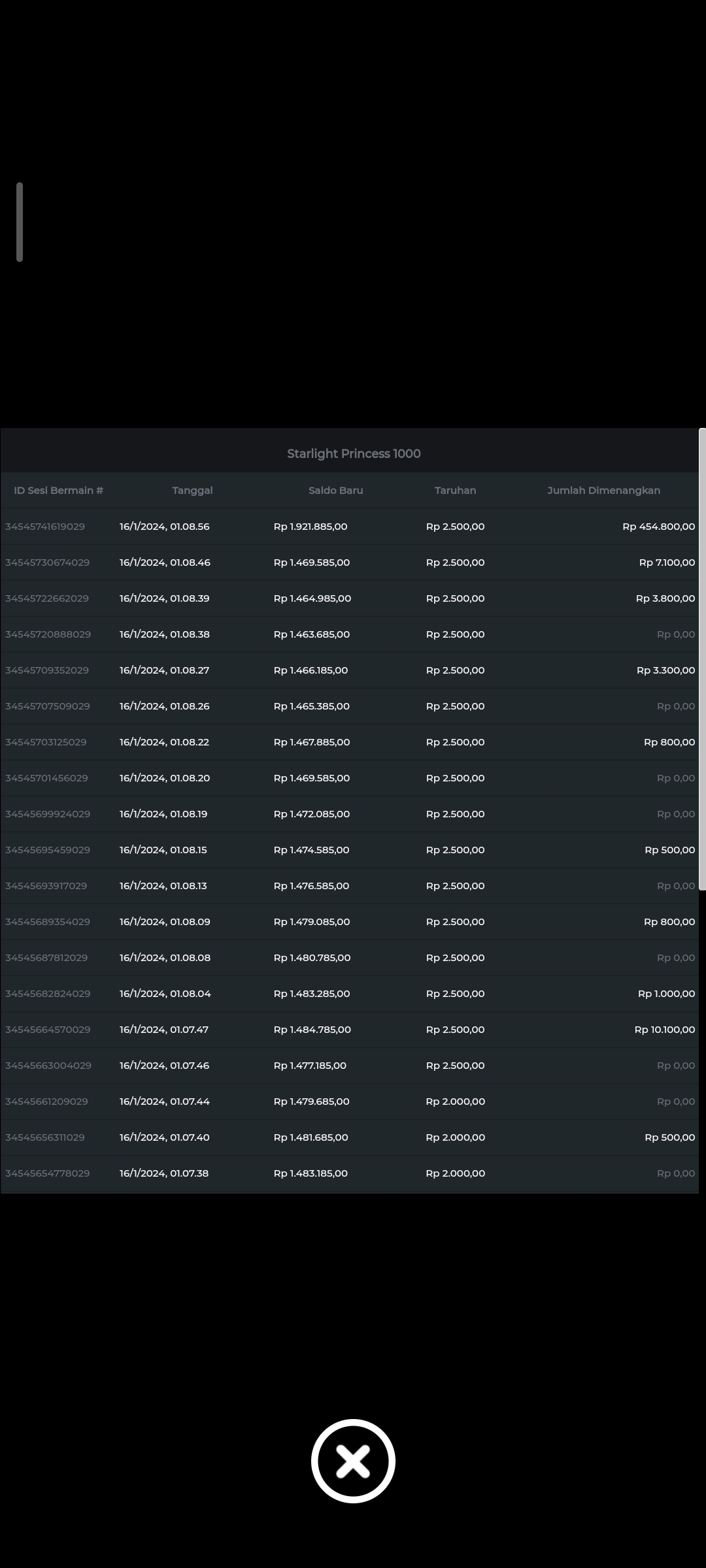Open session ID 34545741619029
706x1568 pixels.
(x=45, y=527)
